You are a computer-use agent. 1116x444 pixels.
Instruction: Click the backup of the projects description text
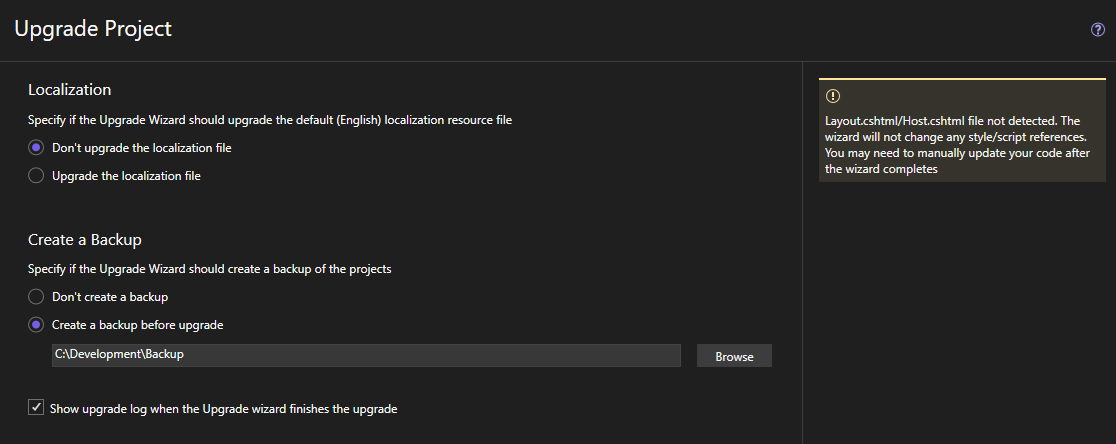(x=209, y=269)
